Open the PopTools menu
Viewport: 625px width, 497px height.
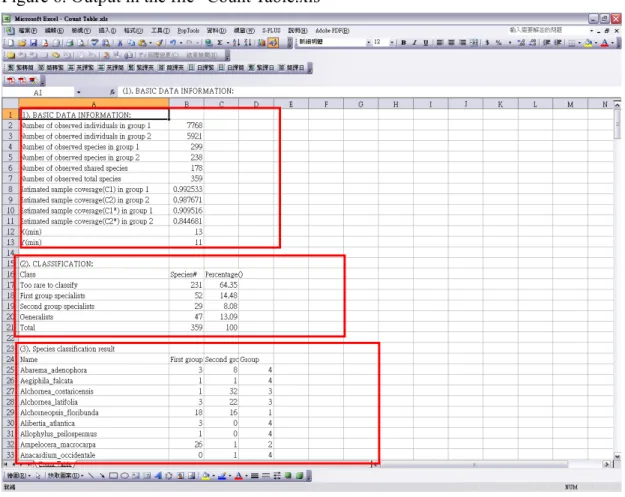tap(188, 31)
